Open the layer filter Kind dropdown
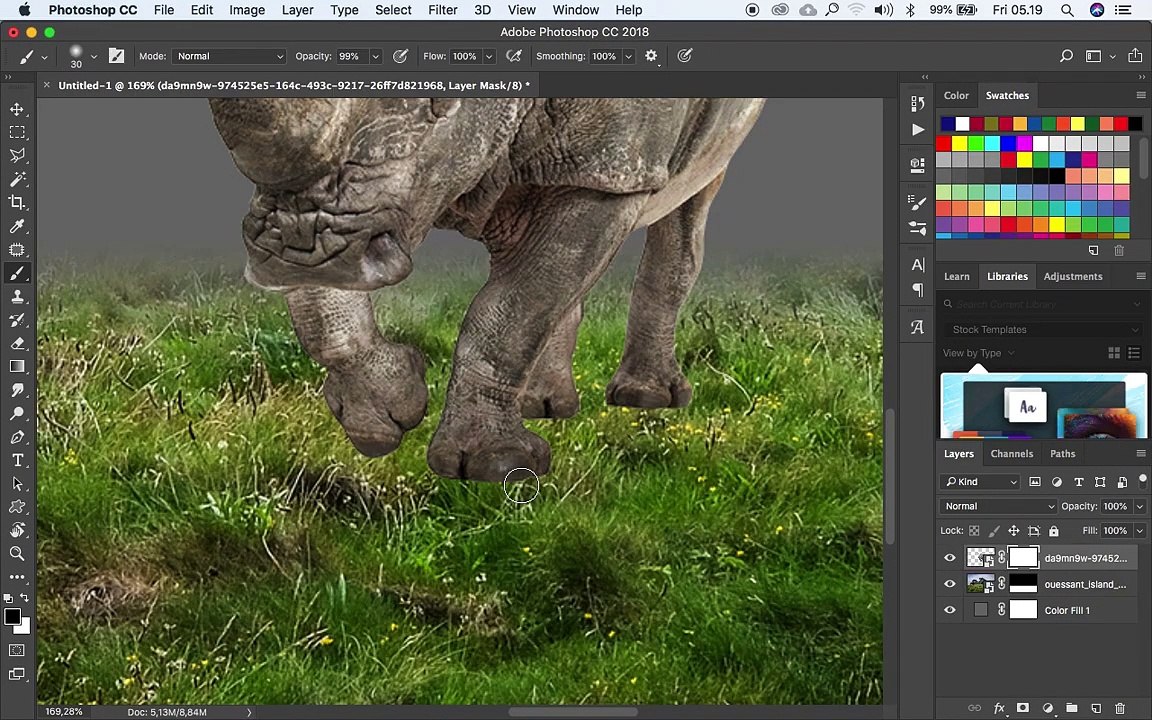This screenshot has width=1152, height=720. 979,482
